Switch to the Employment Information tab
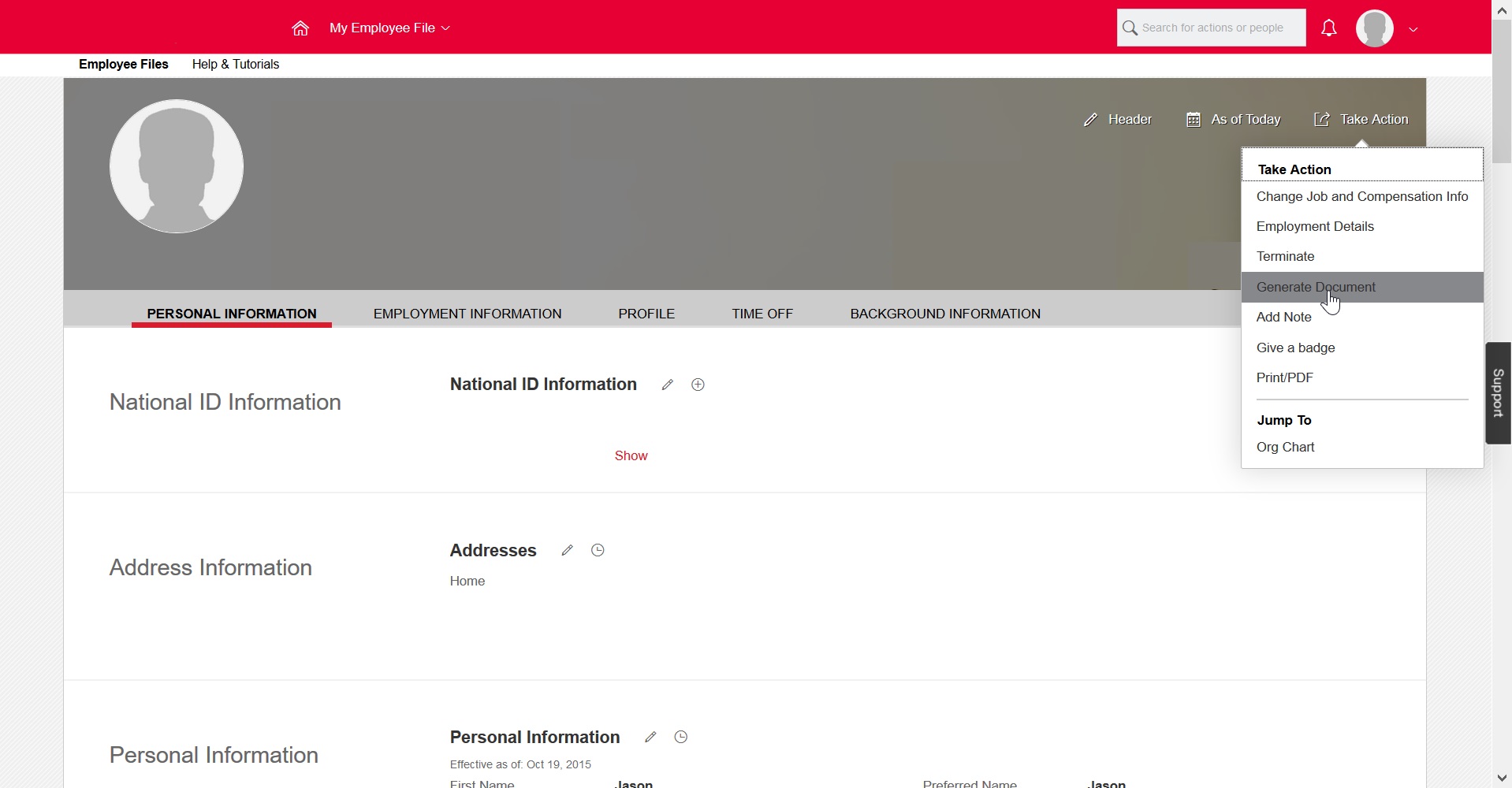This screenshot has width=1512, height=788. [x=467, y=314]
